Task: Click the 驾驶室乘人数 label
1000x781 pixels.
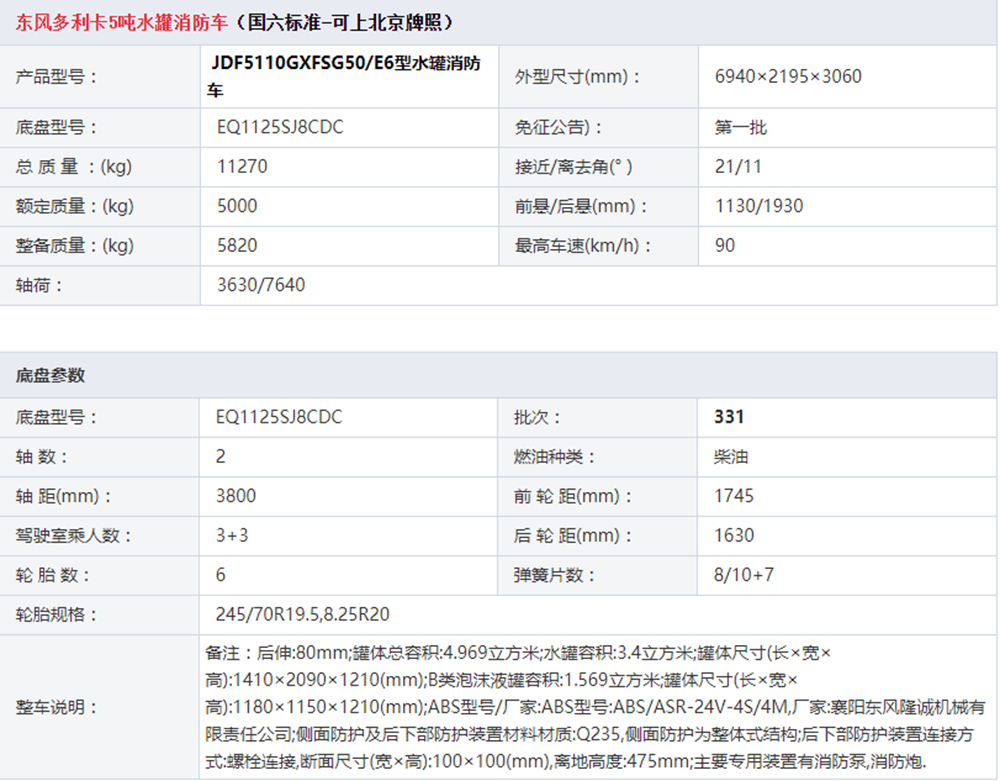Action: [73, 536]
